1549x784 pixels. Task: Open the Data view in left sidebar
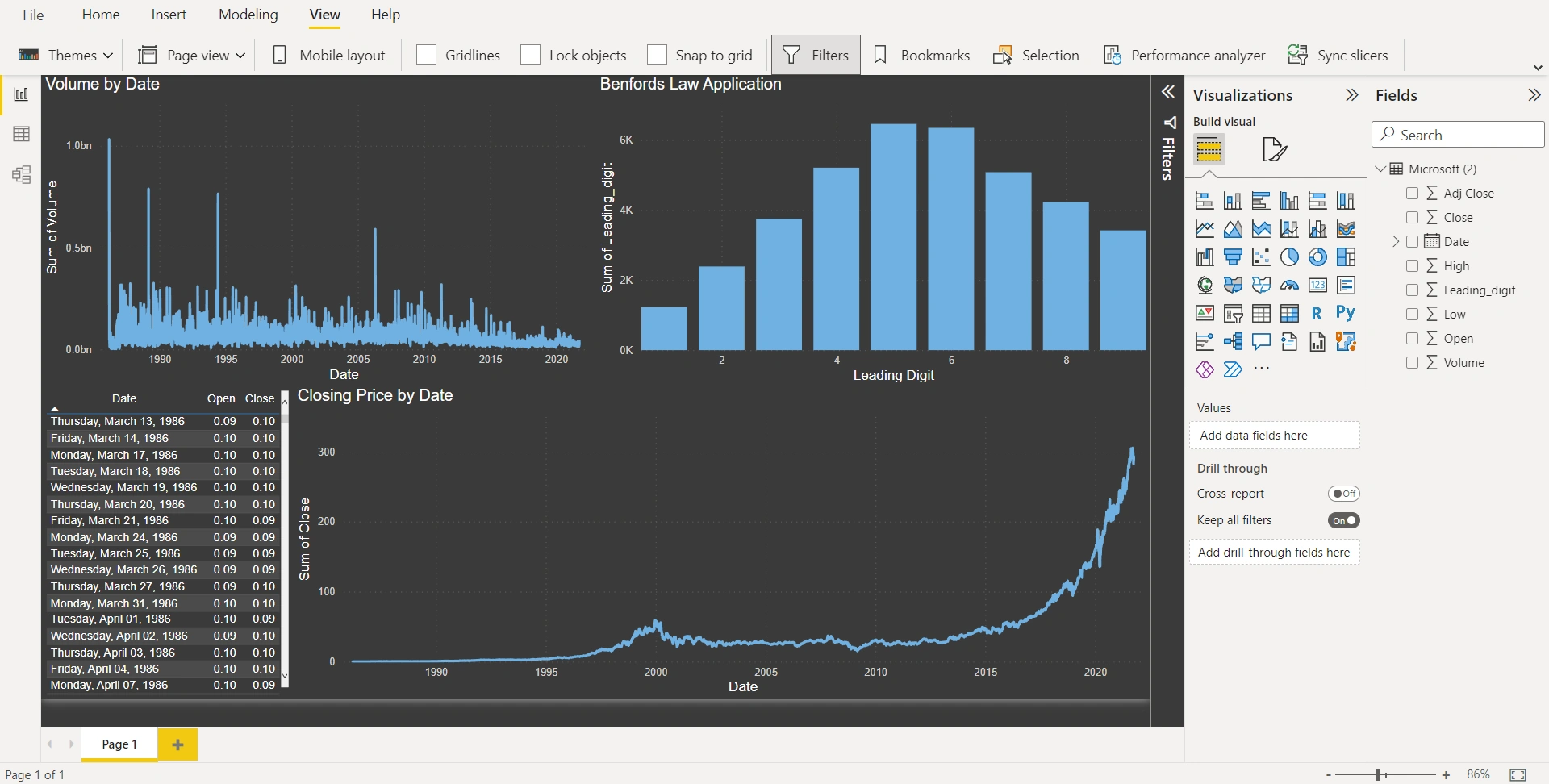pos(22,134)
